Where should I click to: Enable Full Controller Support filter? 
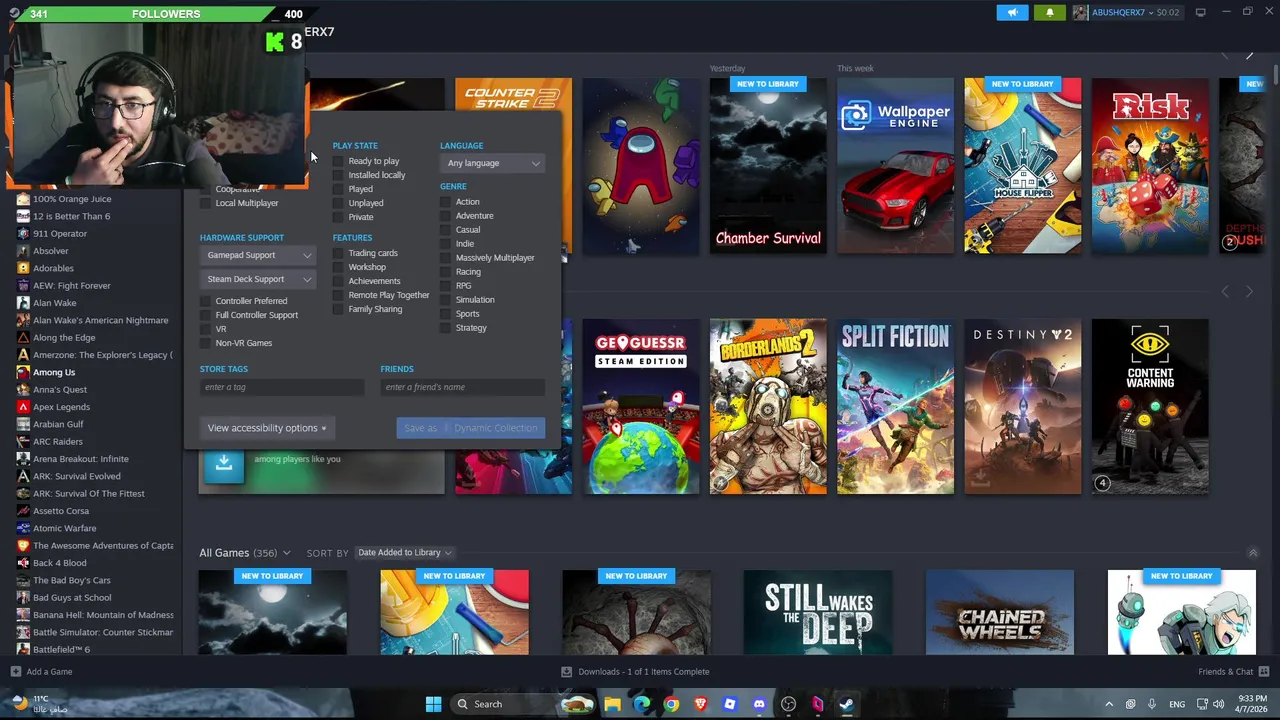206,315
